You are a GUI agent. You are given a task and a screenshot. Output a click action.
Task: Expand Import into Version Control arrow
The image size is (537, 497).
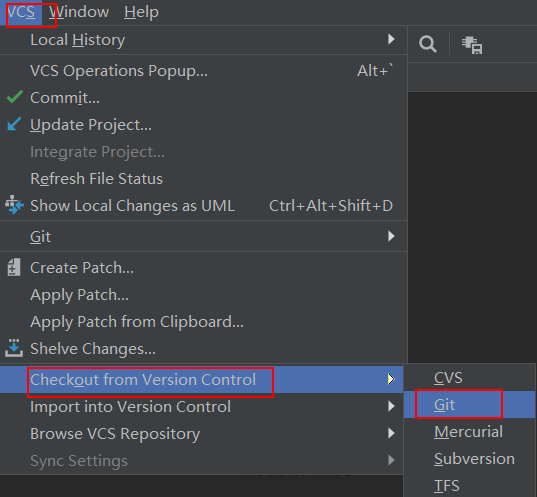click(391, 406)
